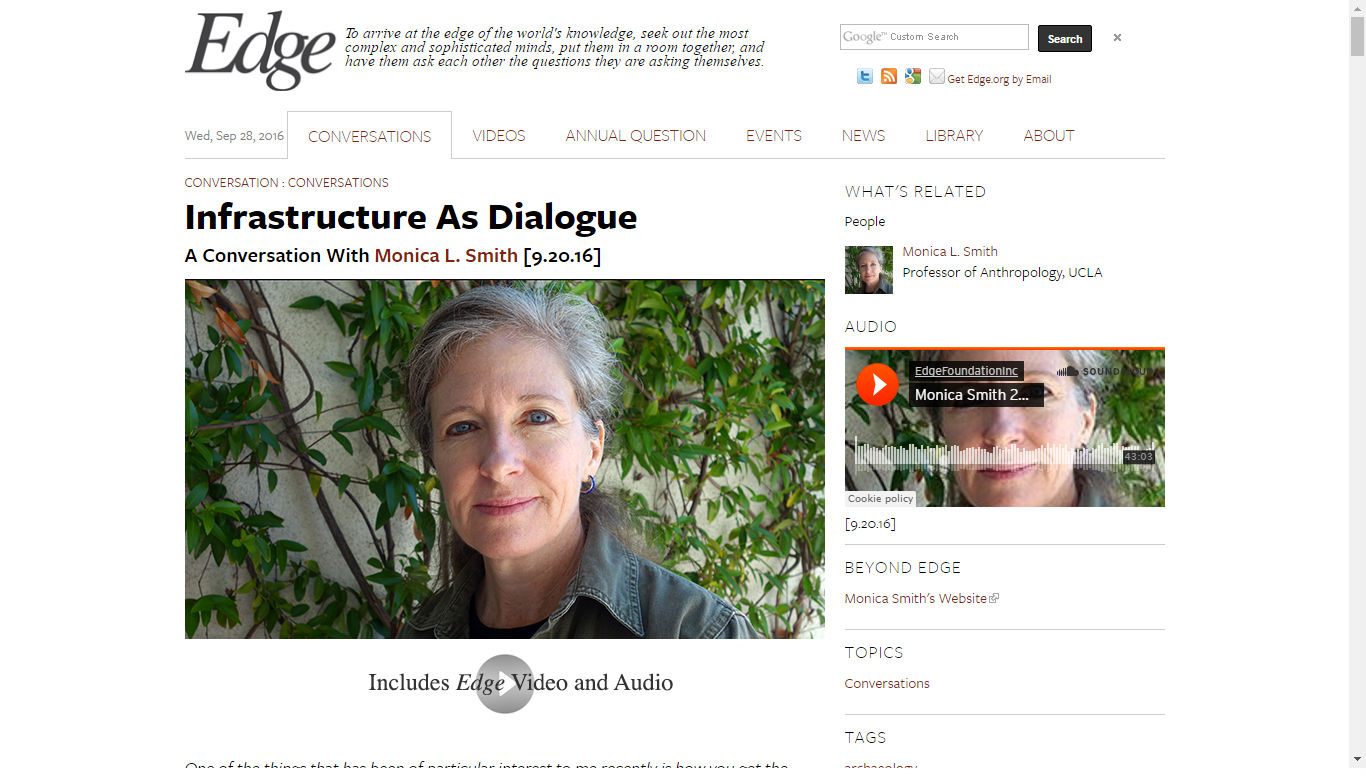Open the Twitter icon link
This screenshot has width=1366, height=776.
[865, 77]
